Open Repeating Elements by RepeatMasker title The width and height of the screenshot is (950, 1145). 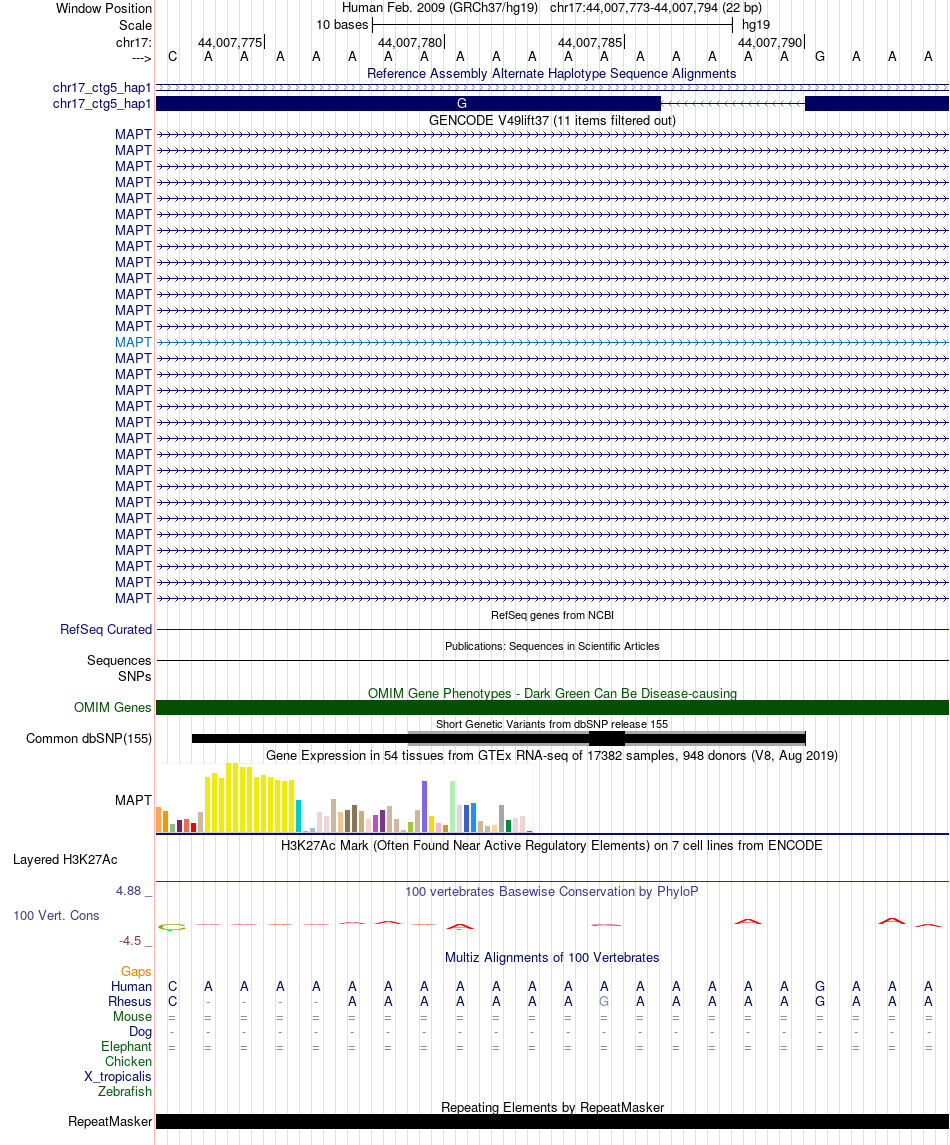click(x=552, y=1108)
